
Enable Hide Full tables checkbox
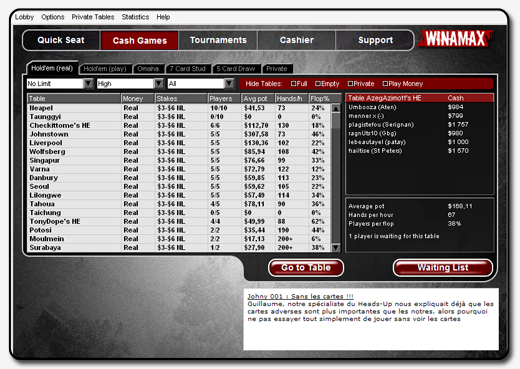click(293, 84)
